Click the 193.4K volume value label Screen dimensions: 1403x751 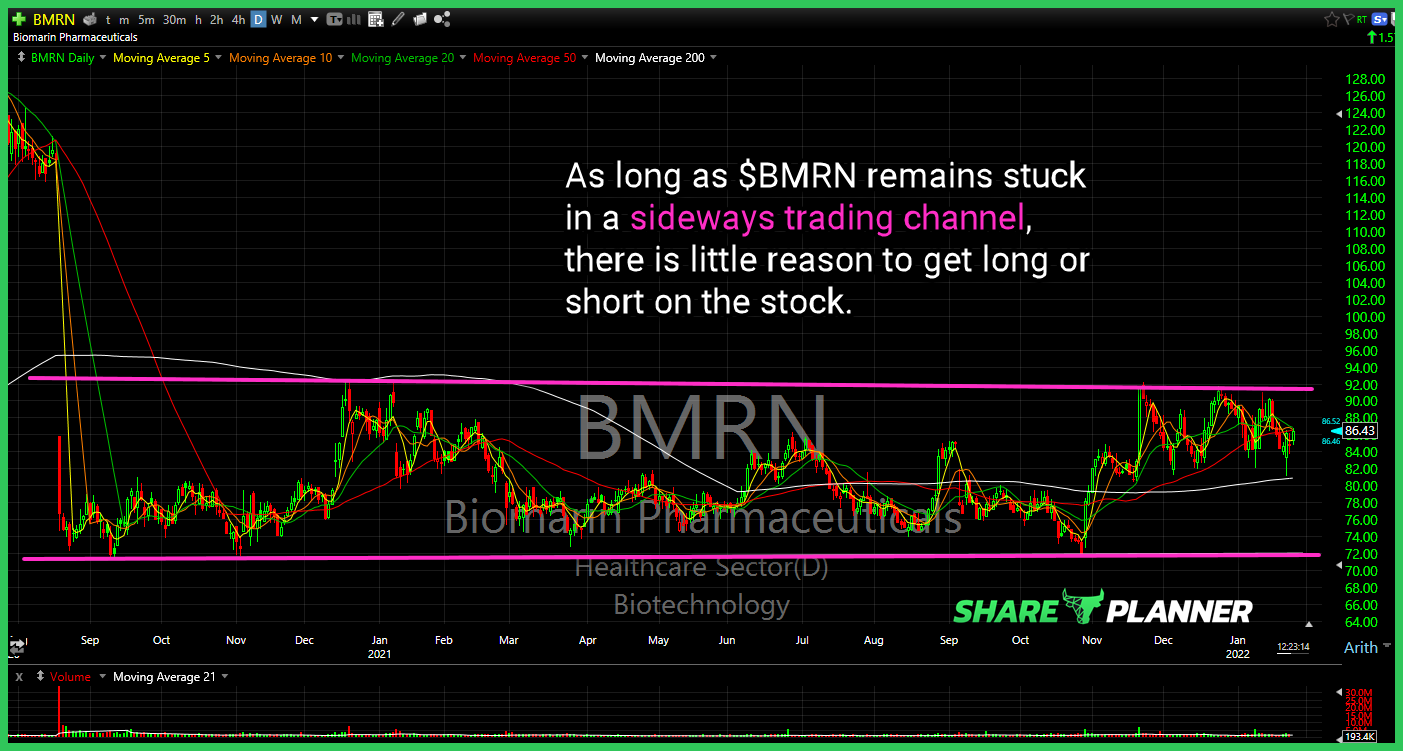tap(1359, 737)
